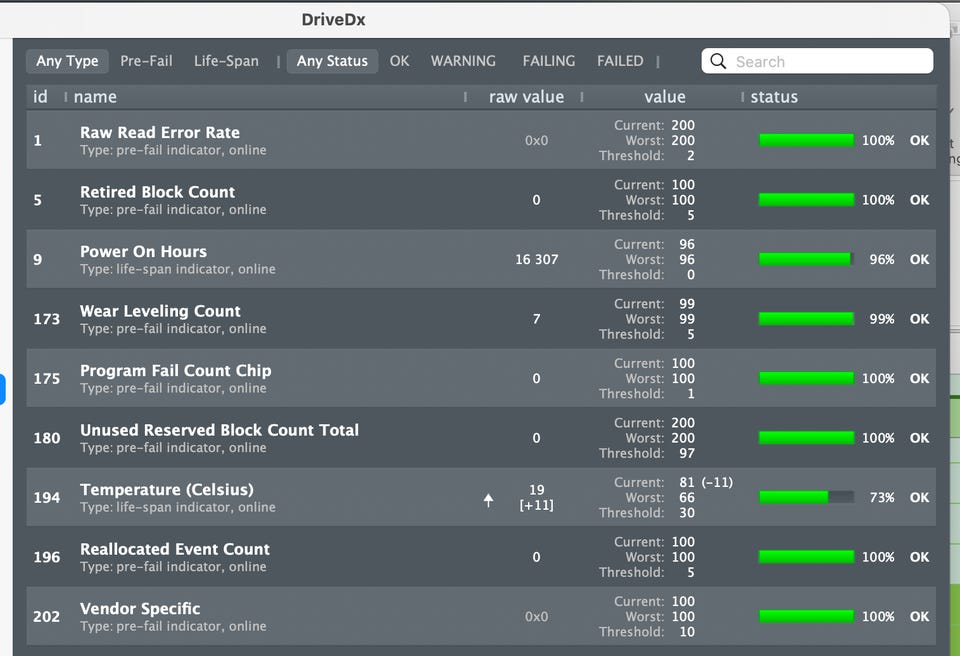Sort by the status column header

click(774, 97)
